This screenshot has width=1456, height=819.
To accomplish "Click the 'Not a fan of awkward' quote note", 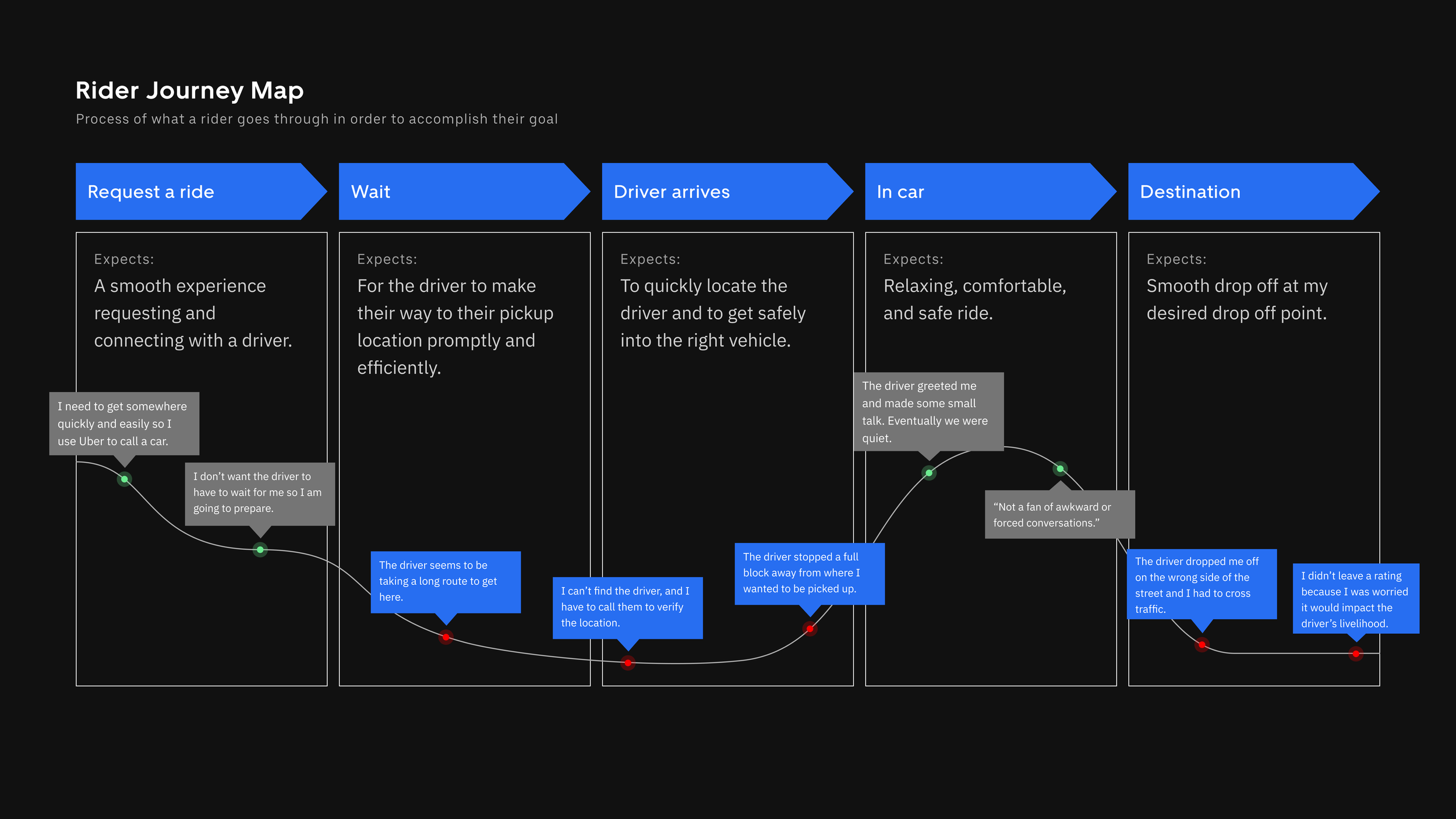I will pos(1059,515).
